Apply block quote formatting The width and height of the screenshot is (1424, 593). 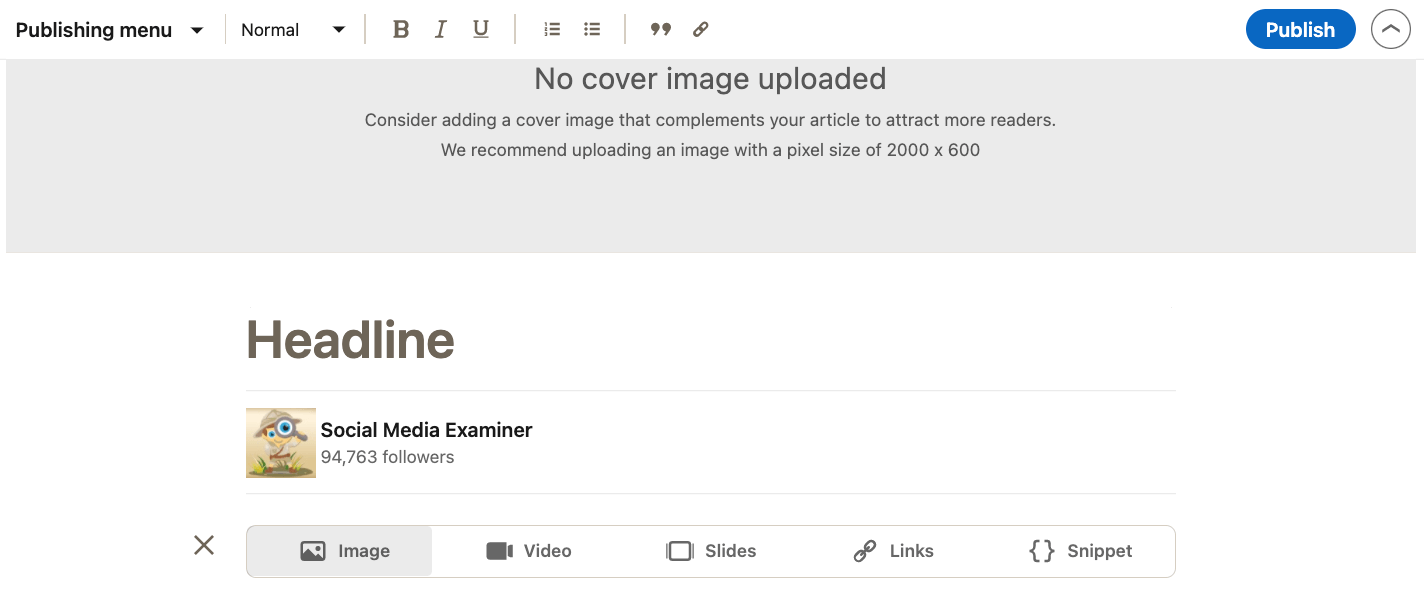660,30
